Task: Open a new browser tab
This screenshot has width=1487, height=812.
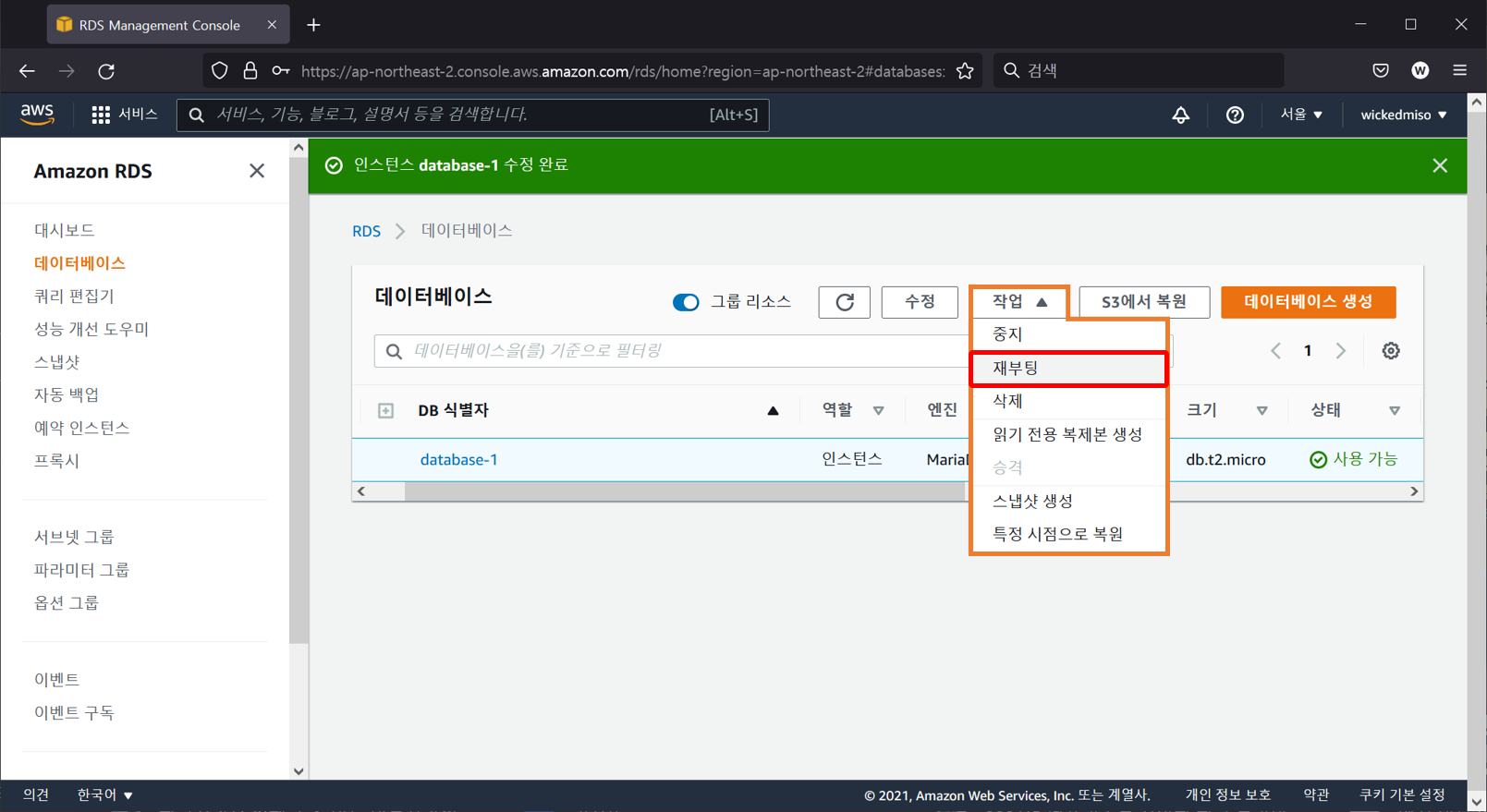Action: tap(313, 25)
